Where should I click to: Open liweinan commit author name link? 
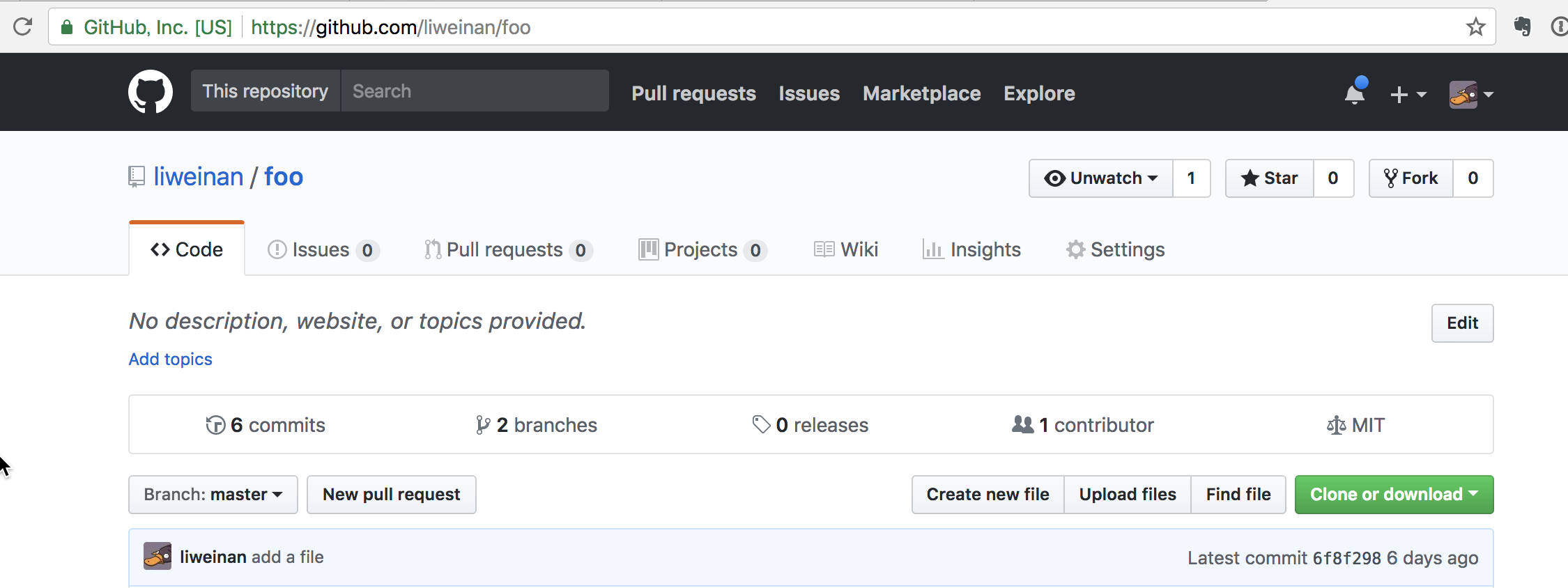point(213,557)
